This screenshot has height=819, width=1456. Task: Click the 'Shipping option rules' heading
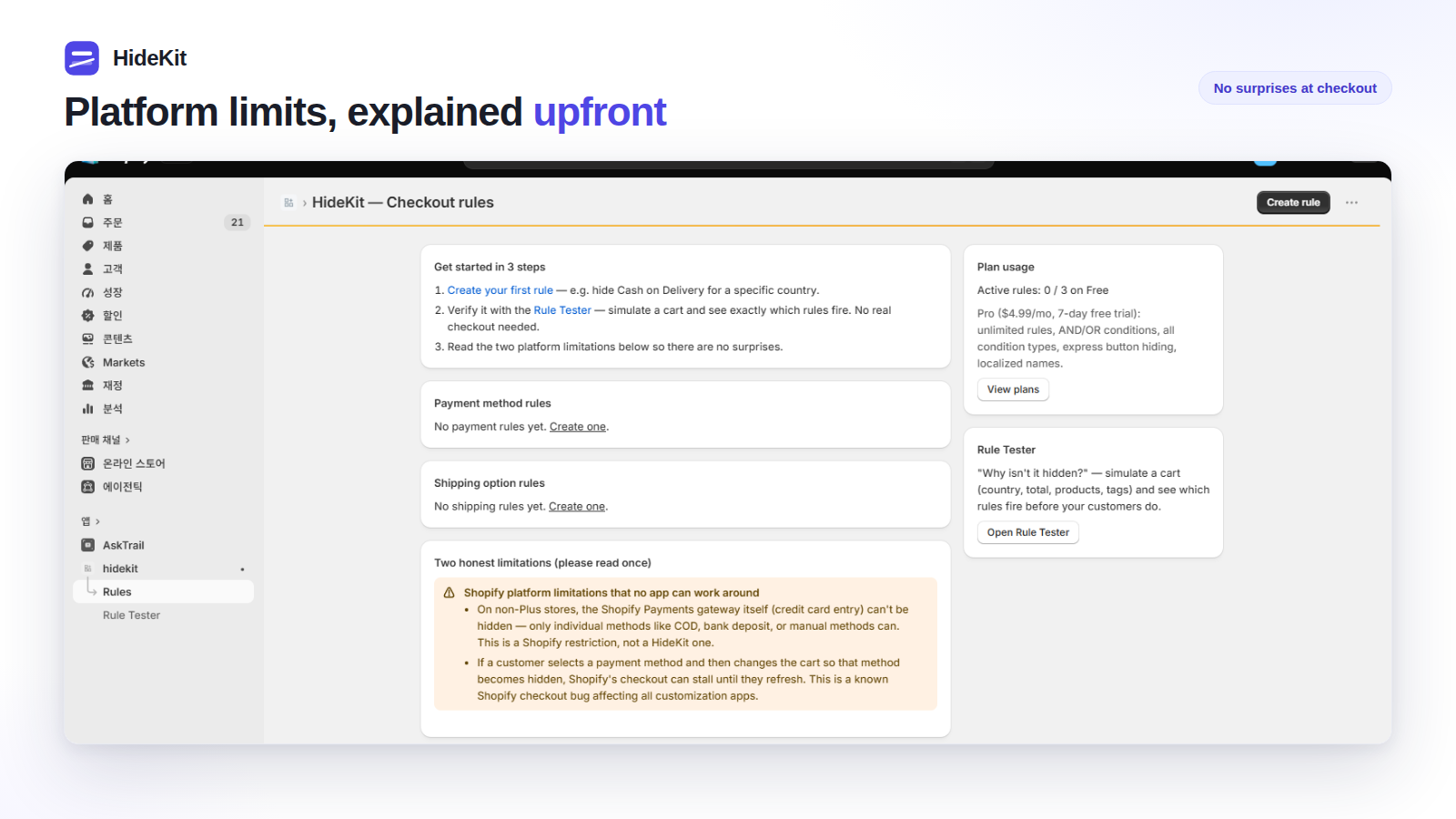pos(490,483)
